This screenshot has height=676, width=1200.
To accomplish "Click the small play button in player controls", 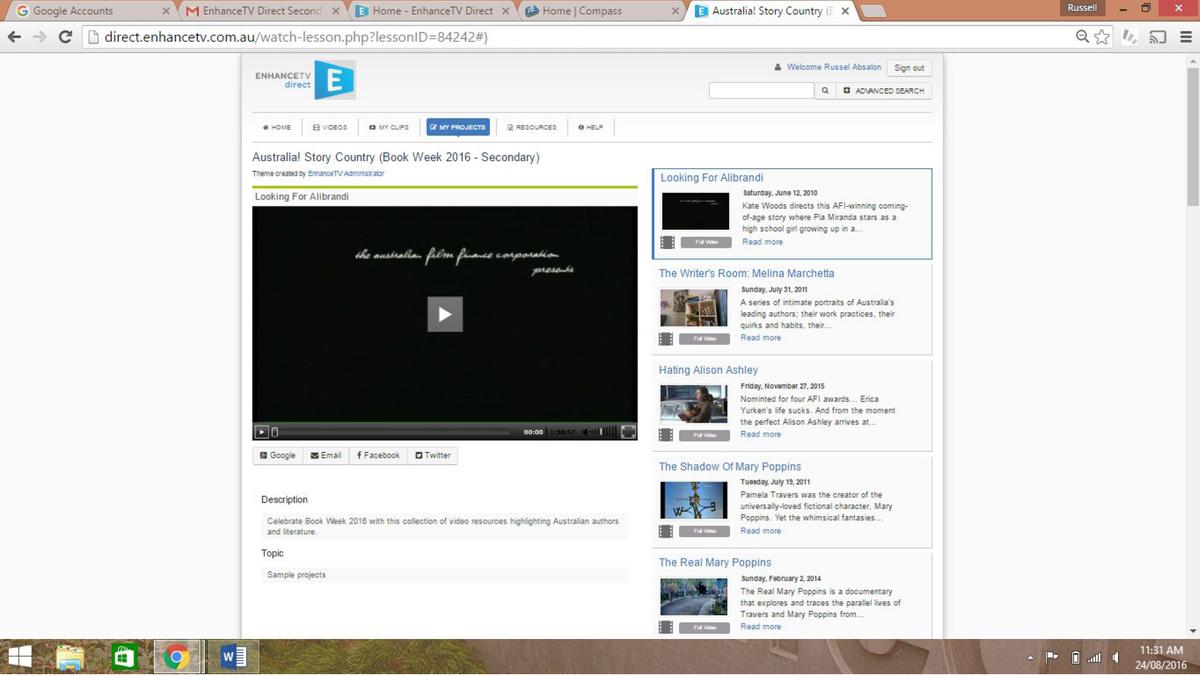I will click(261, 432).
